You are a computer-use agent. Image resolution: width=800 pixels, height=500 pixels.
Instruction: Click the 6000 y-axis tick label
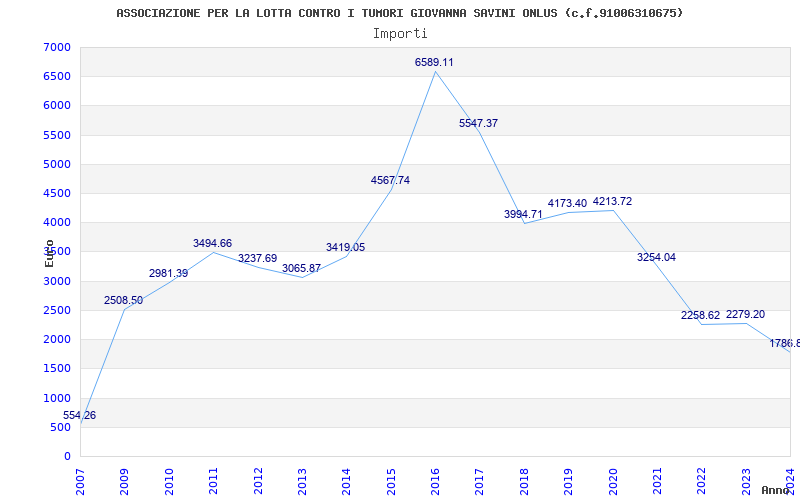tap(57, 106)
